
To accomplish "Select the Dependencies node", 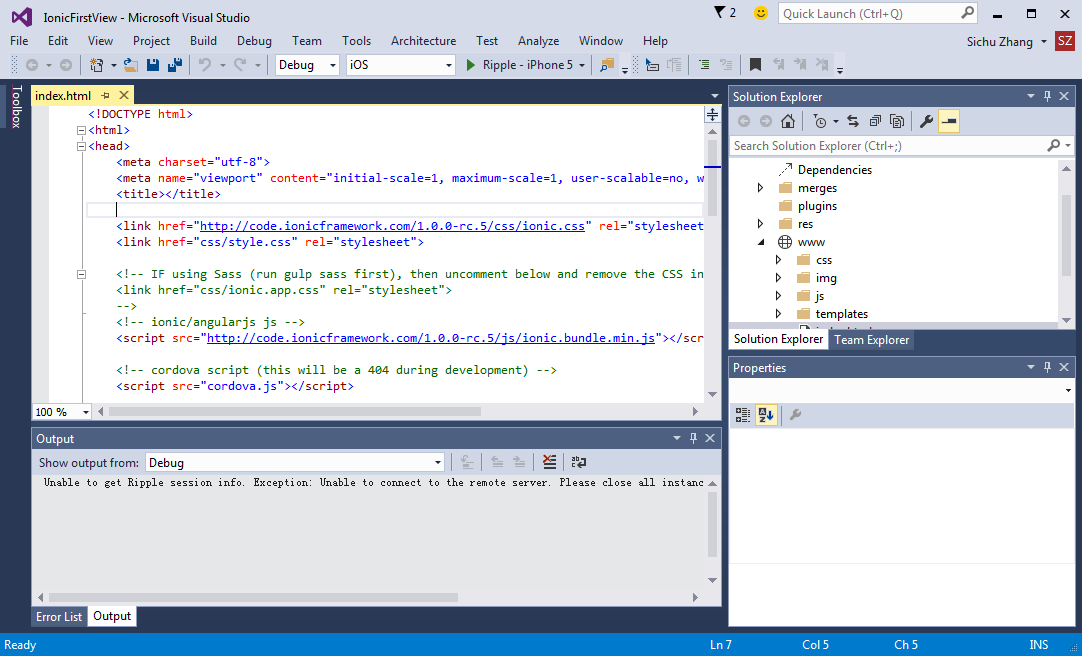I will [834, 170].
